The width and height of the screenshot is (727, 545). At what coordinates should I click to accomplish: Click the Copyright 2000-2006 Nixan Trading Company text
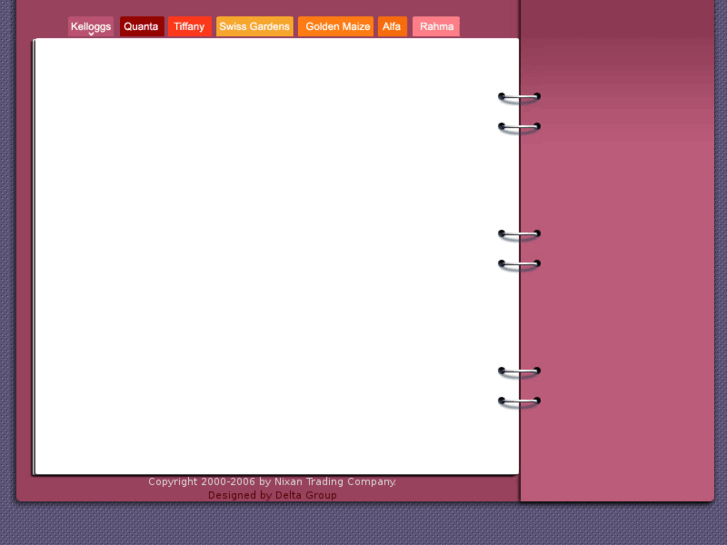(272, 481)
